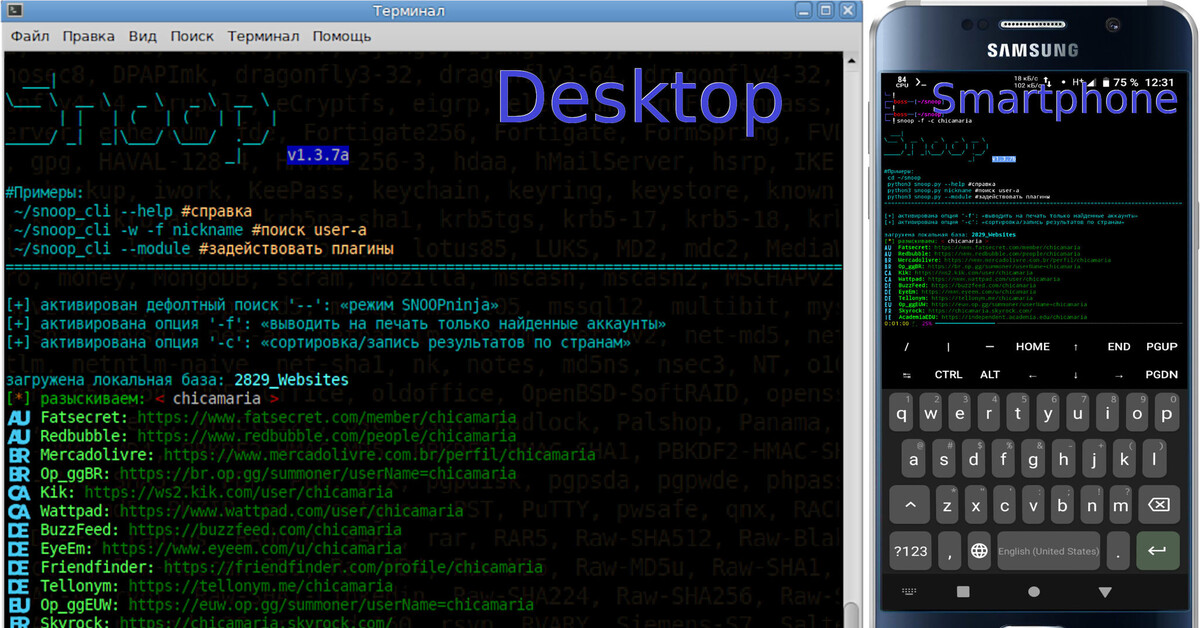This screenshot has height=628, width=1200.
Task: Open the Файл menu
Action: pyautogui.click(x=30, y=36)
